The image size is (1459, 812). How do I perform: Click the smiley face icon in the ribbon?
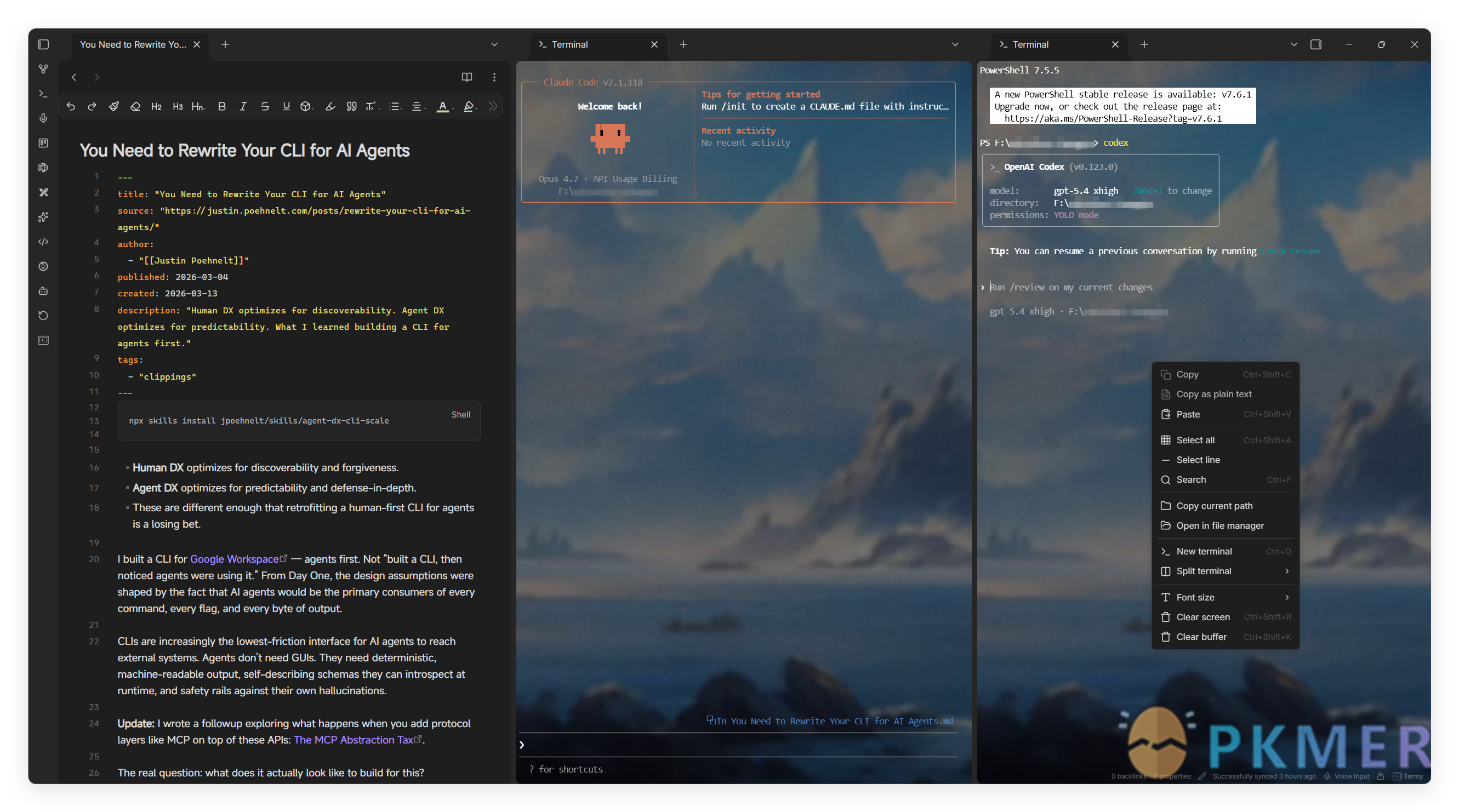[x=43, y=266]
